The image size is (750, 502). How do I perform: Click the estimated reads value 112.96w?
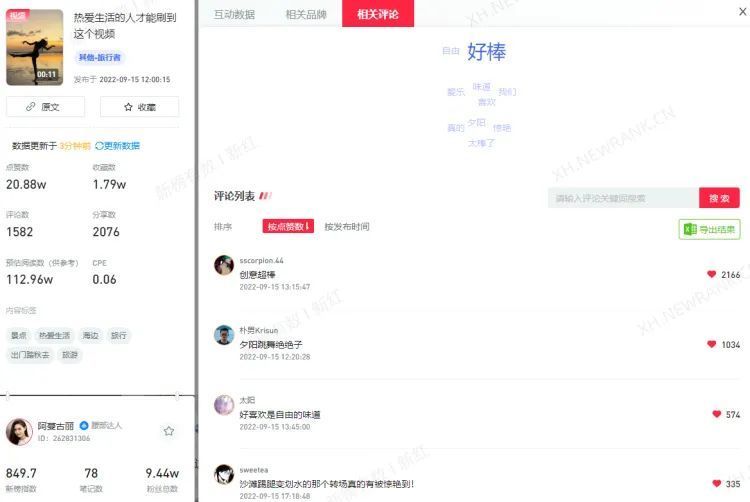click(x=30, y=280)
